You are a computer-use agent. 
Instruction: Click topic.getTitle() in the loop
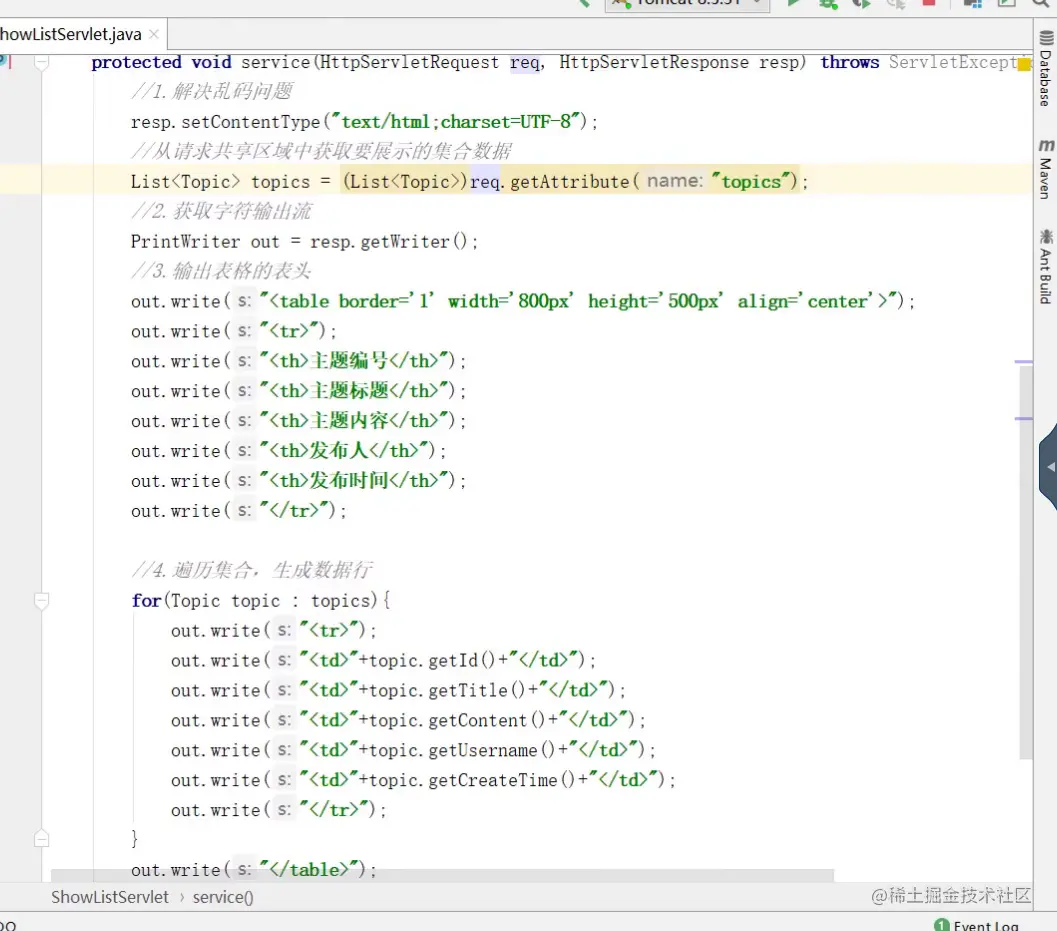point(447,690)
